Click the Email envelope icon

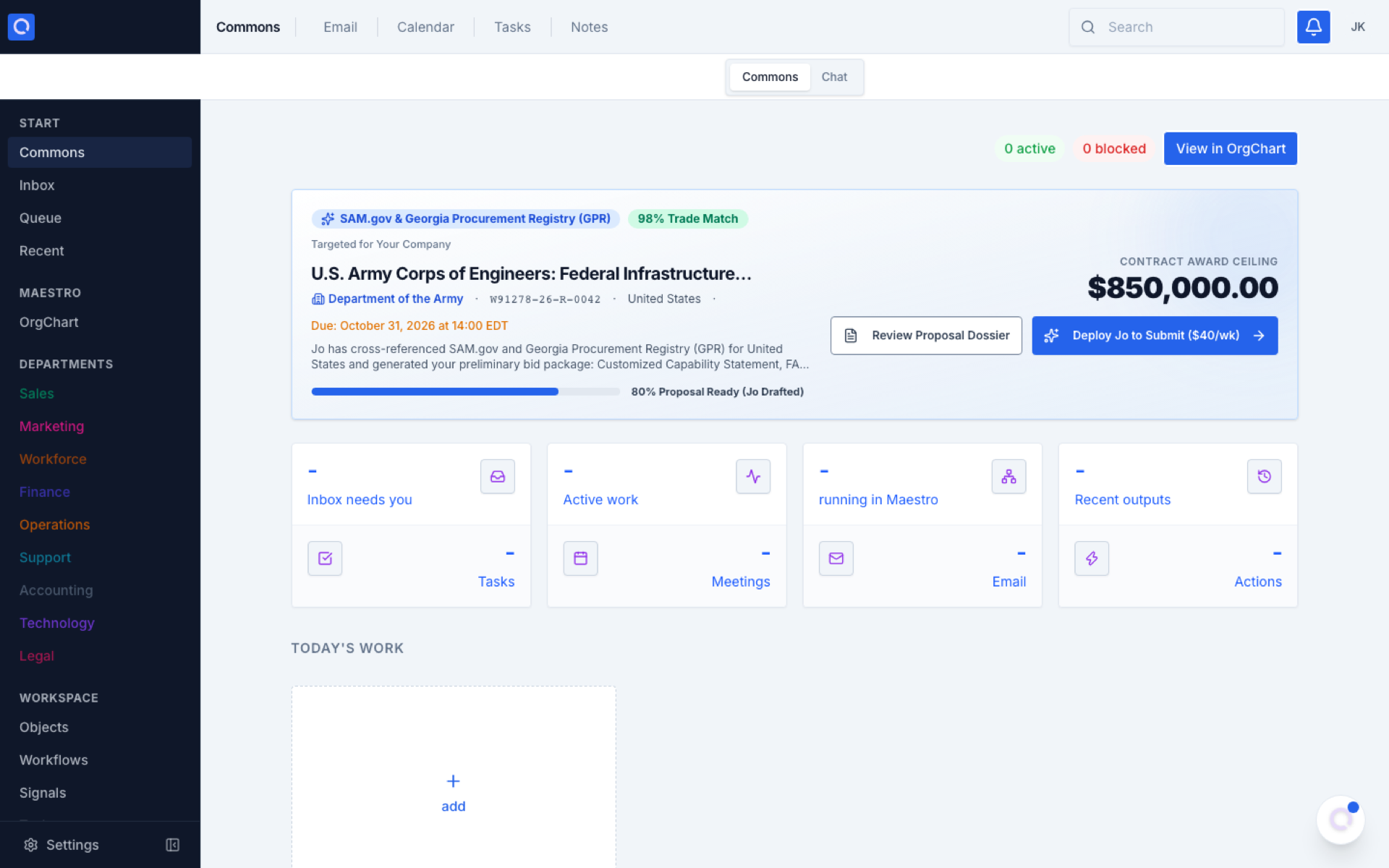pos(836,558)
